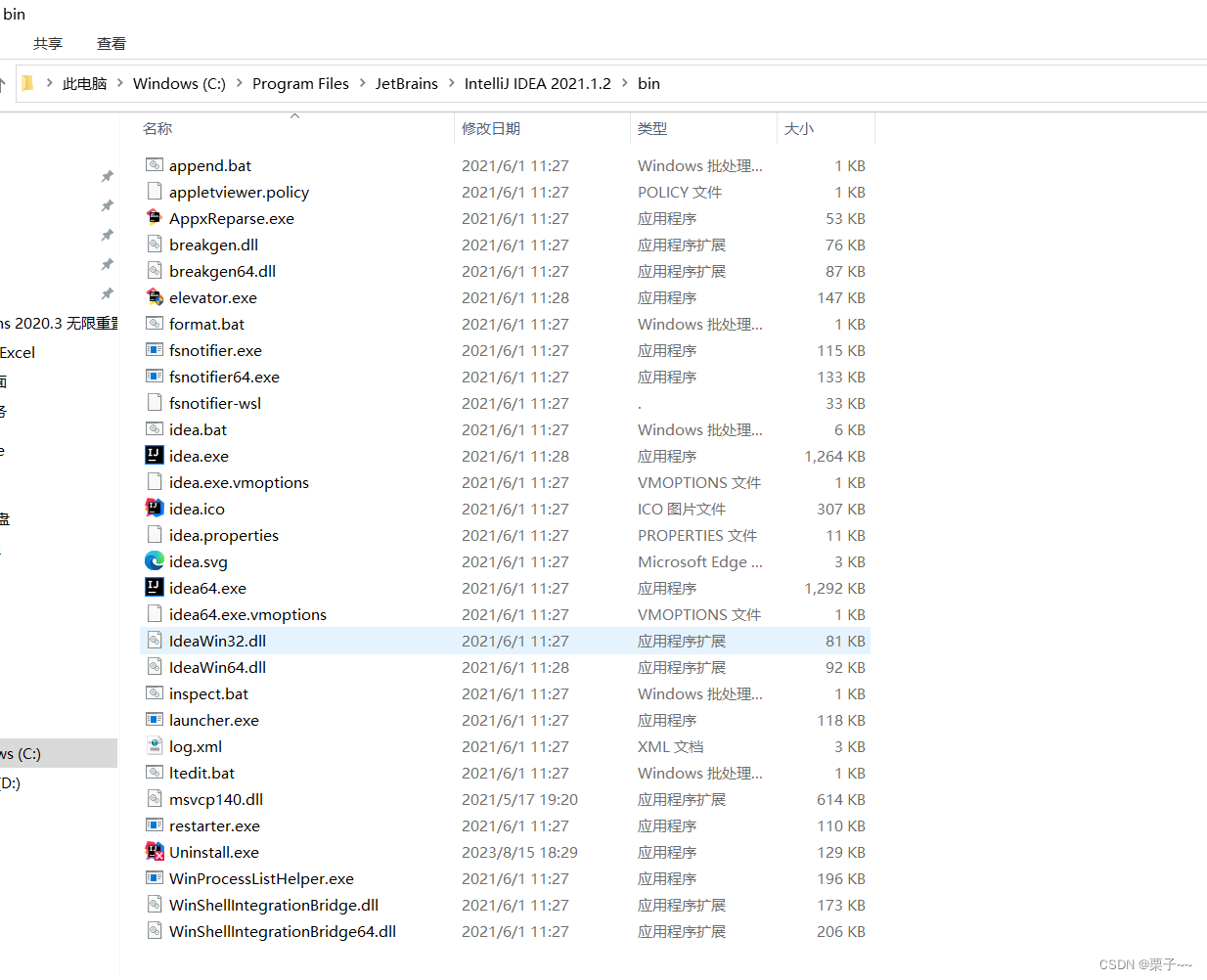Image resolution: width=1207 pixels, height=980 pixels.
Task: Click the elevator.exe file icon
Action: click(x=155, y=297)
